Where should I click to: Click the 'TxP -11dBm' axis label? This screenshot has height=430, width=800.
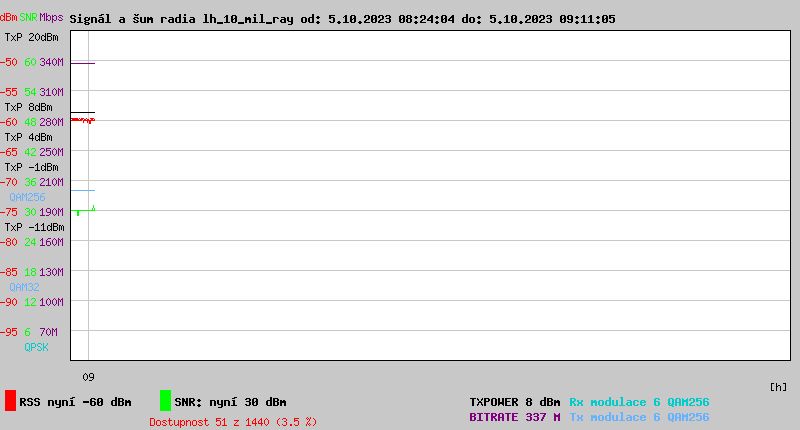[35, 227]
